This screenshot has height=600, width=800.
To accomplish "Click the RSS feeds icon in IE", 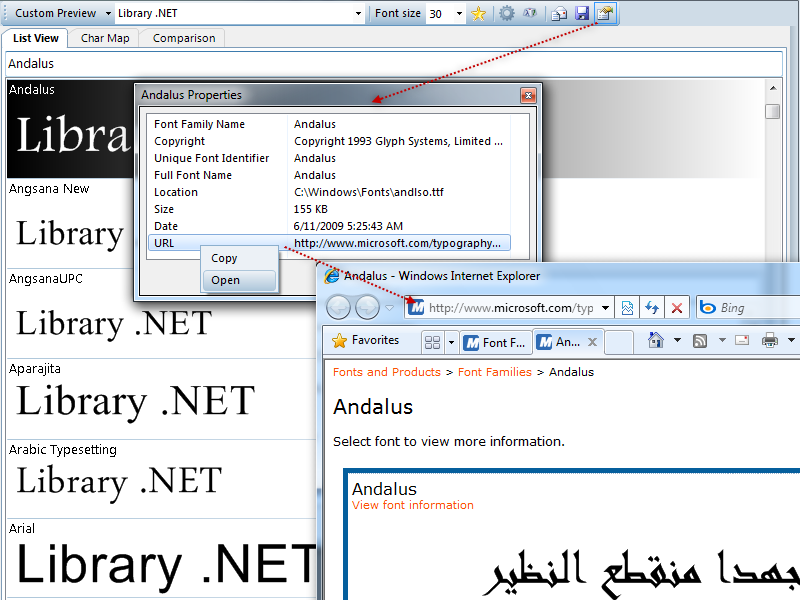I will tap(700, 340).
